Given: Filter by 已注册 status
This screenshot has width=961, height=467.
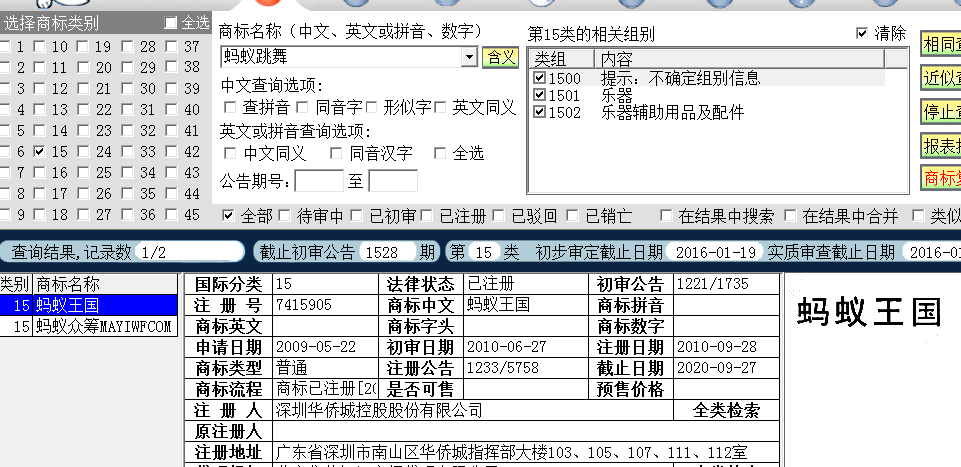Looking at the screenshot, I should point(427,216).
